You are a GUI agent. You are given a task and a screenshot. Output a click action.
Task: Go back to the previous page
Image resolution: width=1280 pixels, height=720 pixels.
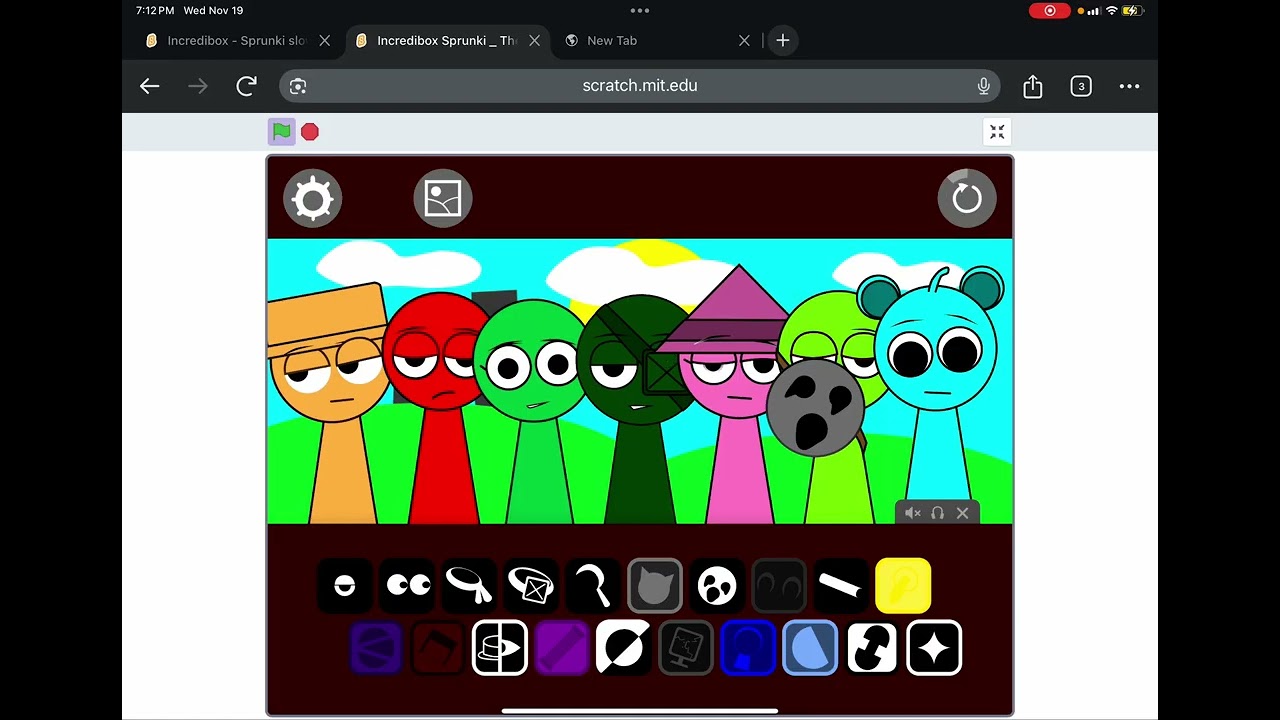click(x=149, y=86)
